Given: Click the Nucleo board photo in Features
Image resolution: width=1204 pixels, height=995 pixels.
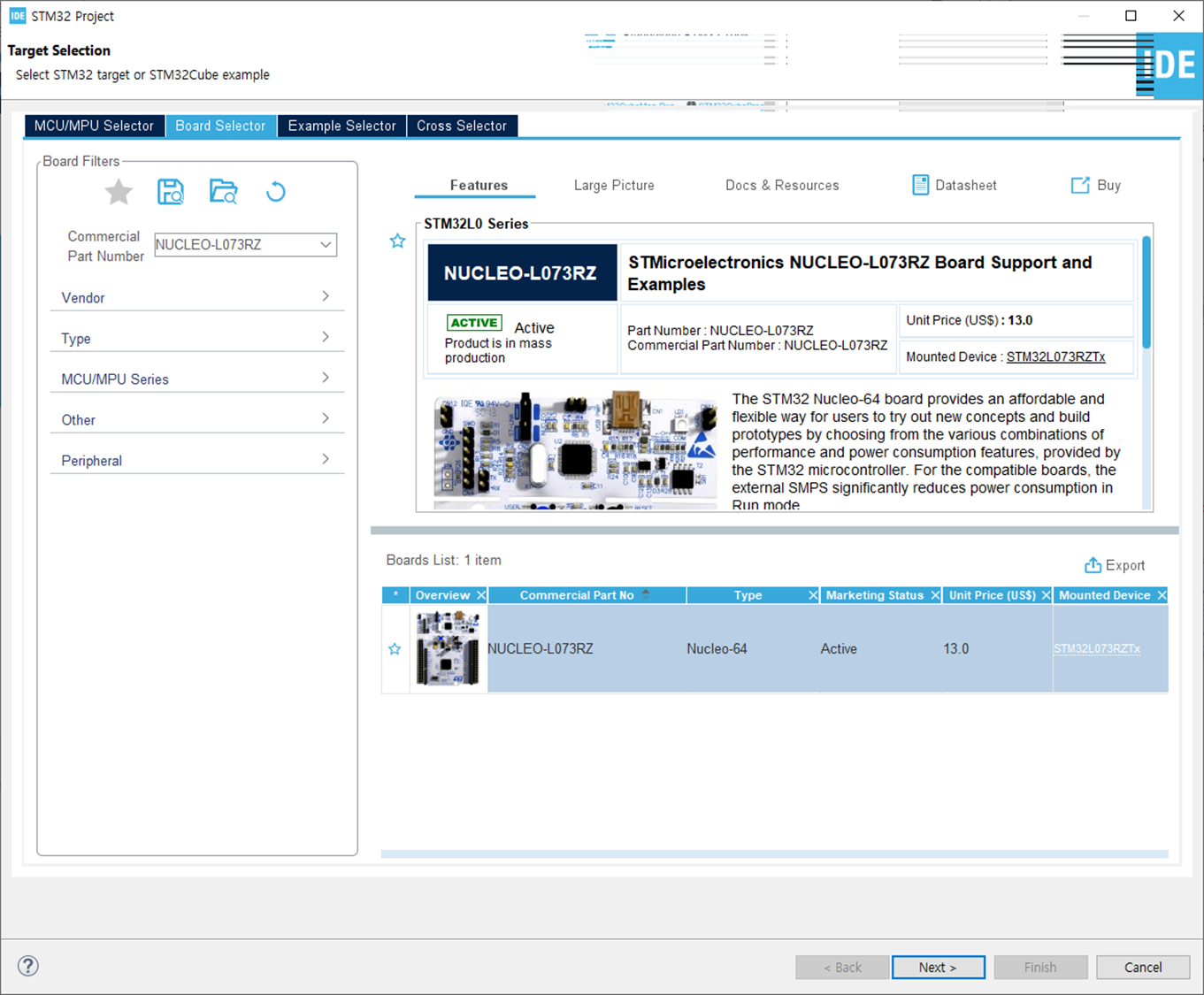Looking at the screenshot, I should pyautogui.click(x=576, y=451).
